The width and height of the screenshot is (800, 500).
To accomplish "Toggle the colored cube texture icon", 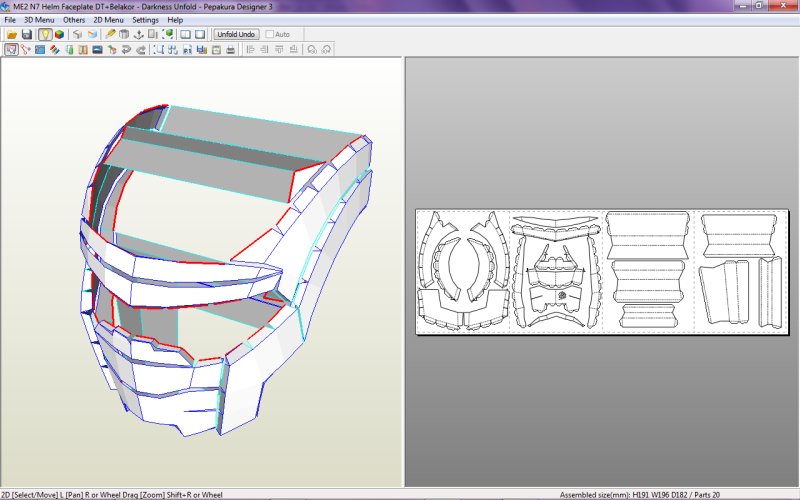I will tap(59, 34).
